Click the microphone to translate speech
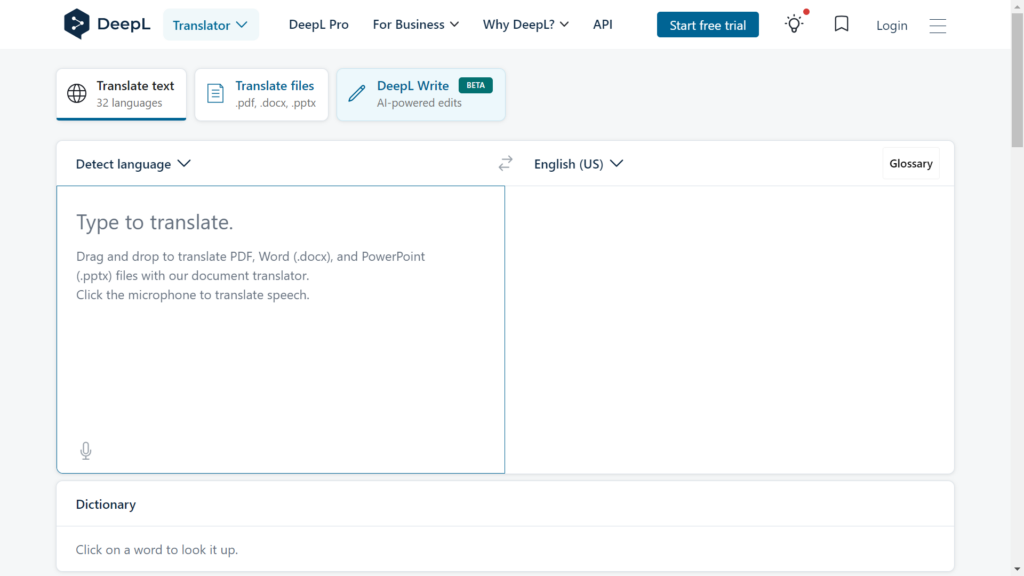This screenshot has height=576, width=1024. tap(86, 451)
